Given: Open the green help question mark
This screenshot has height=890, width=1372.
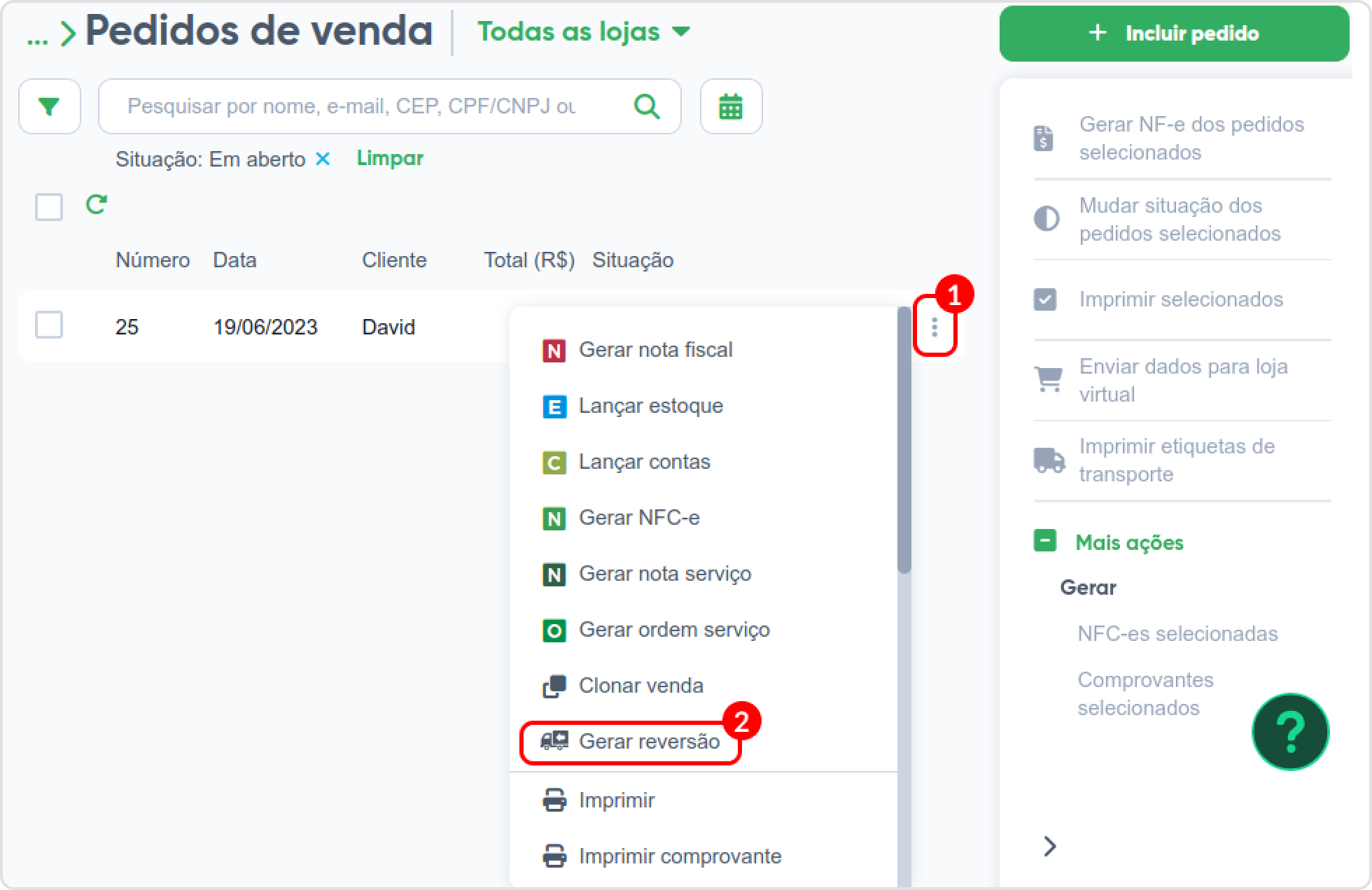Looking at the screenshot, I should pyautogui.click(x=1290, y=731).
